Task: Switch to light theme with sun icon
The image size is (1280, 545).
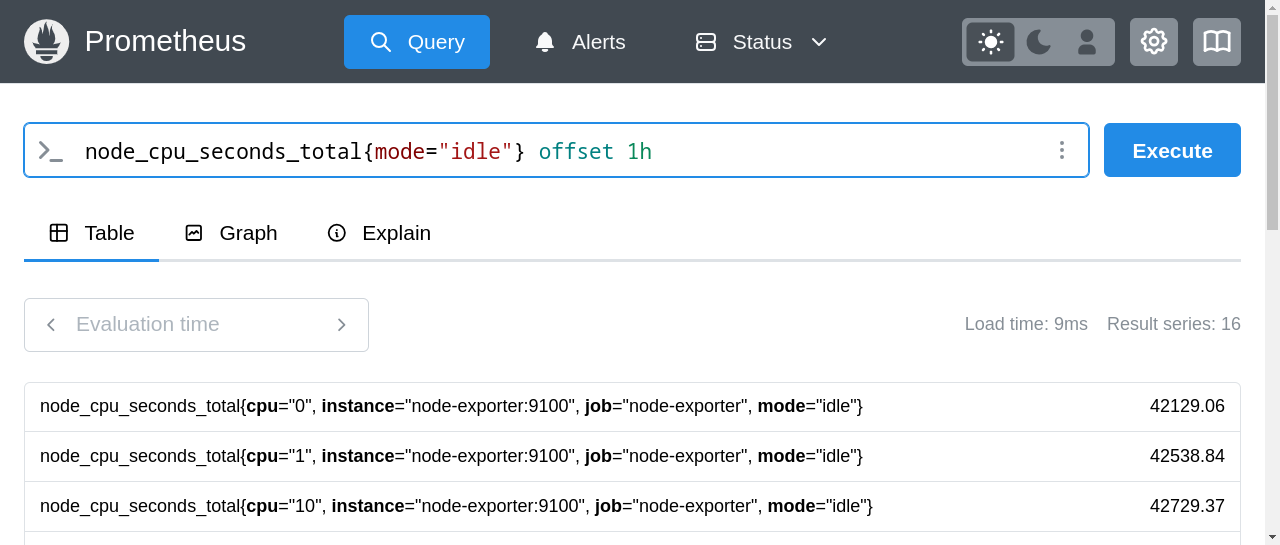Action: click(x=990, y=42)
